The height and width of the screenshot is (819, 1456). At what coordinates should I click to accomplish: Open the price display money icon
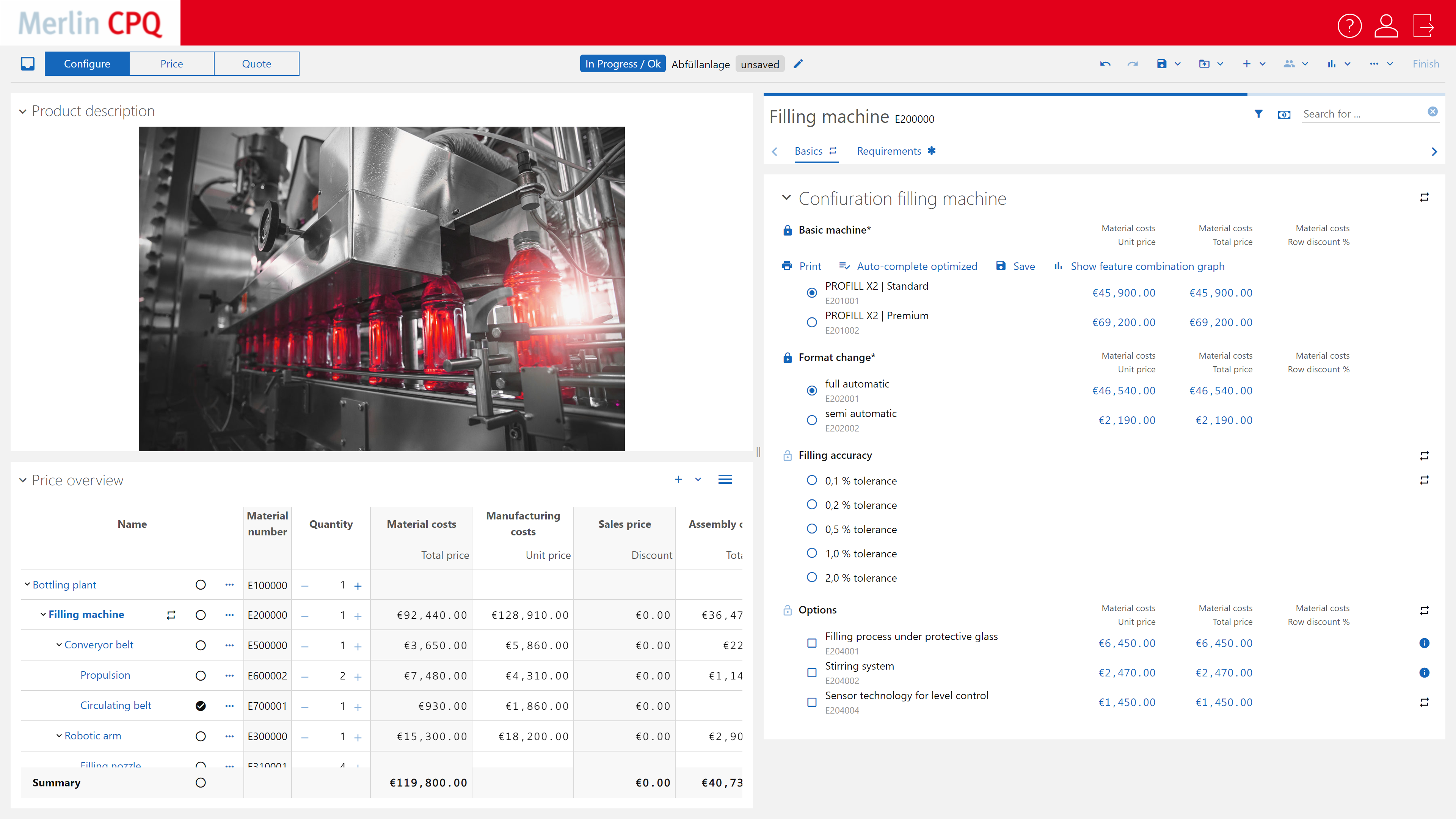1283,115
